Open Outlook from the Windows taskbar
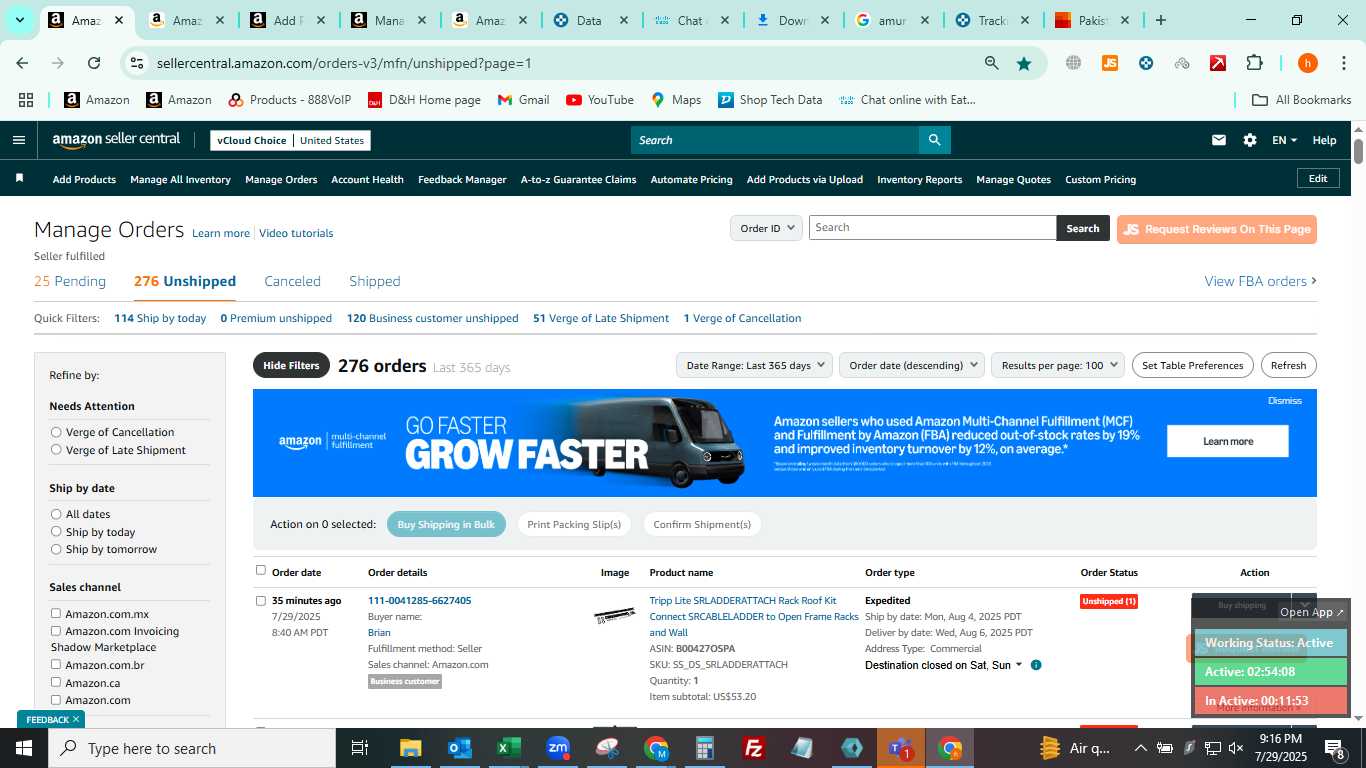The image size is (1366, 768). [460, 748]
